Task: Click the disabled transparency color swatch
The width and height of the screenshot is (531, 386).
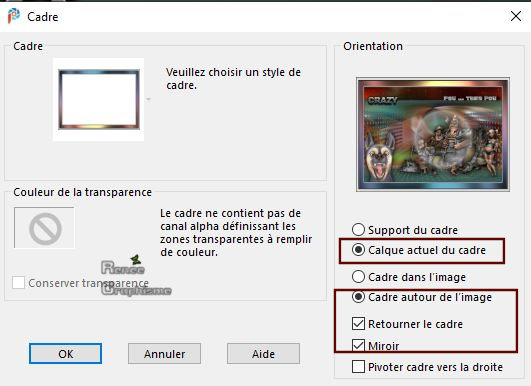Action: click(44, 228)
